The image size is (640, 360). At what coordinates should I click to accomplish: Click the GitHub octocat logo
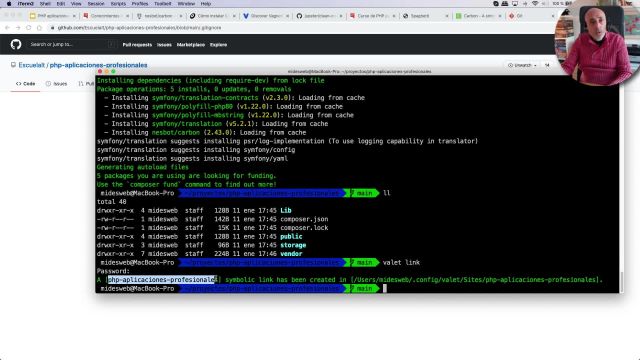tap(16, 44)
